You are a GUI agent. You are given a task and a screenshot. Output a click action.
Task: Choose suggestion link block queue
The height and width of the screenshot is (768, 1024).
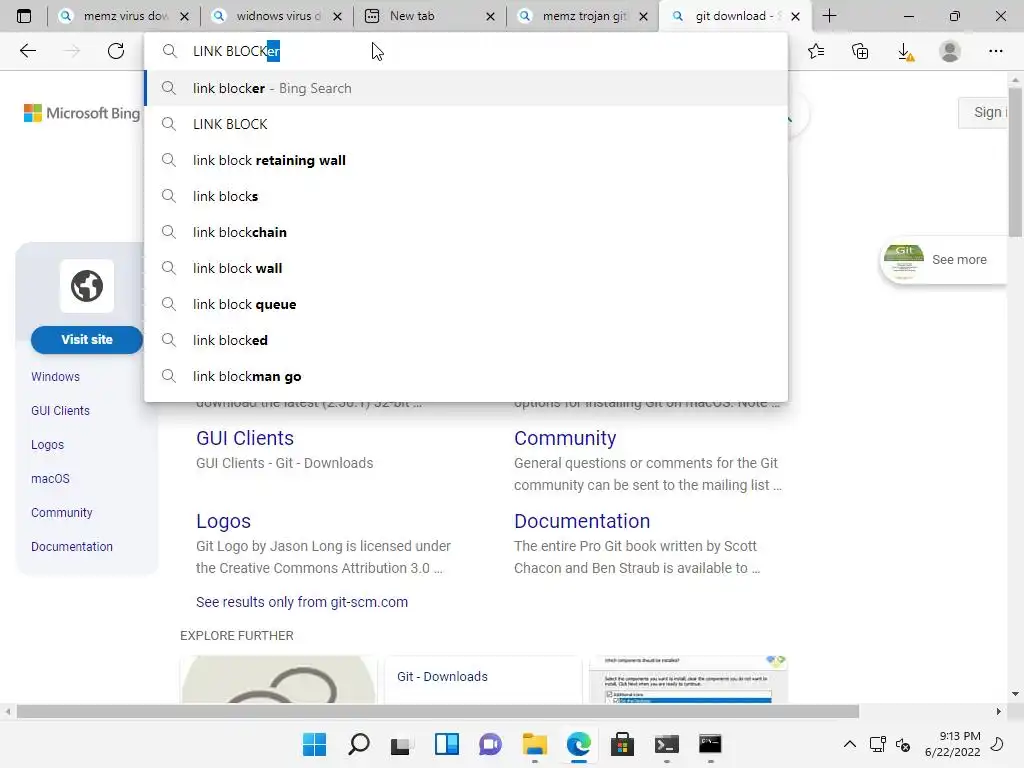pos(466,304)
